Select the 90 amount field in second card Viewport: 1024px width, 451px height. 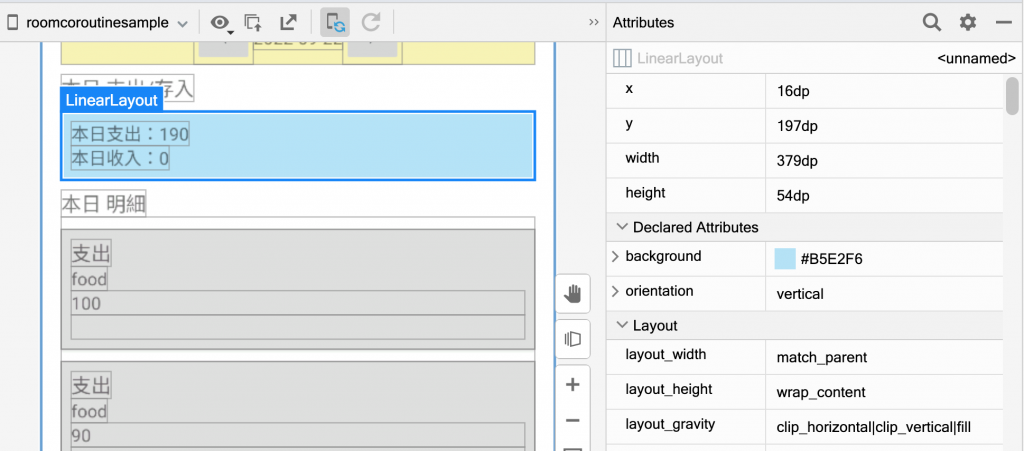point(298,435)
